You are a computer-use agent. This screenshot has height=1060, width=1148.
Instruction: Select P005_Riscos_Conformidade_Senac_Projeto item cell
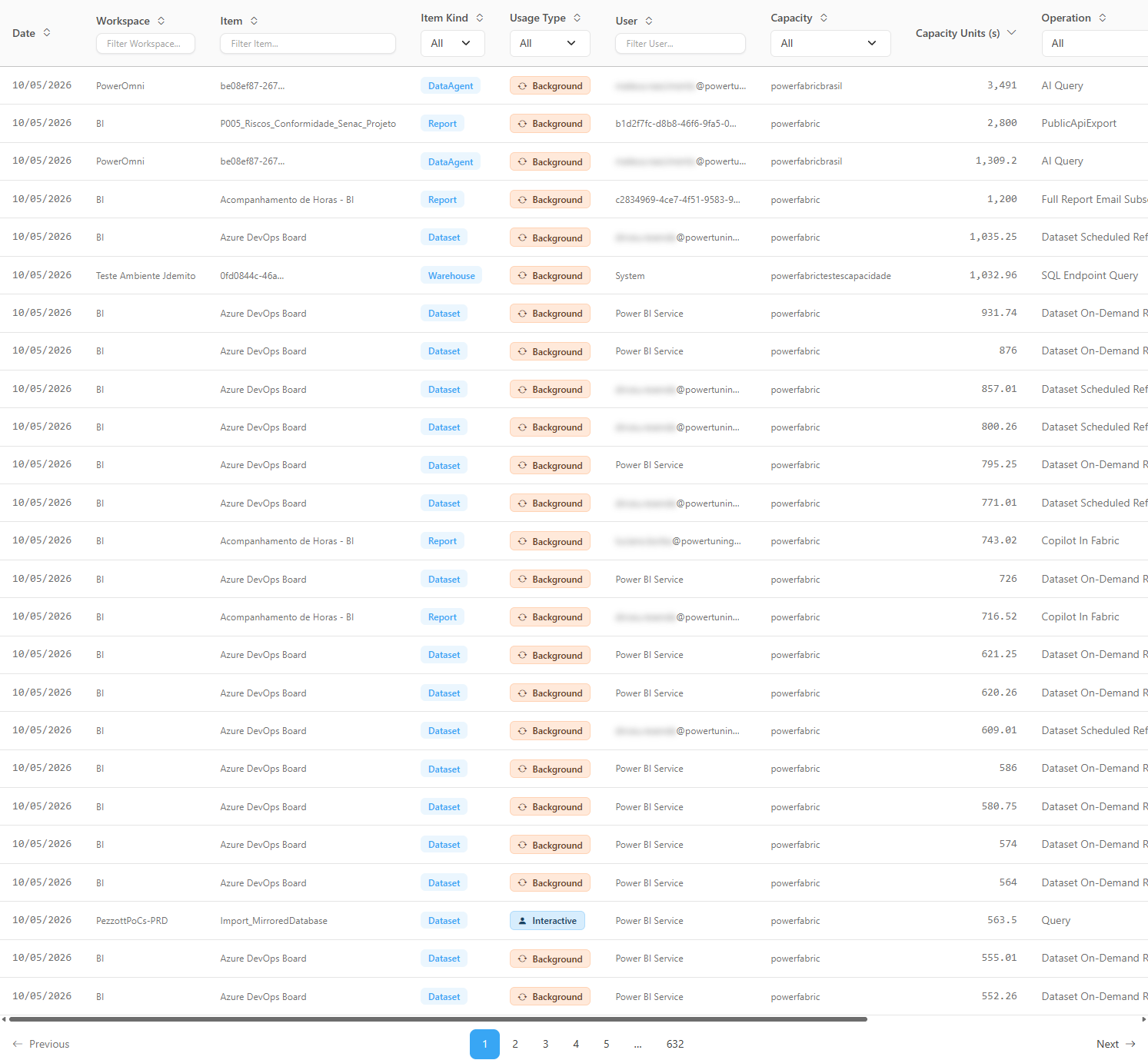[308, 124]
